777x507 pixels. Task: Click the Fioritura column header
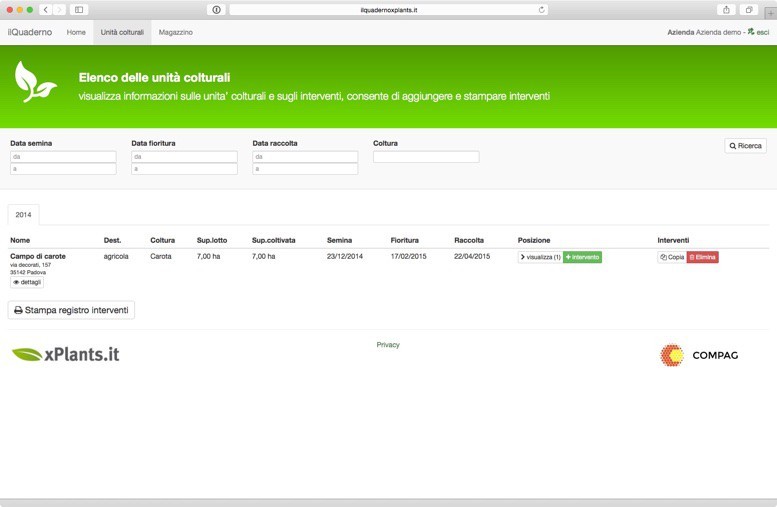(x=404, y=240)
